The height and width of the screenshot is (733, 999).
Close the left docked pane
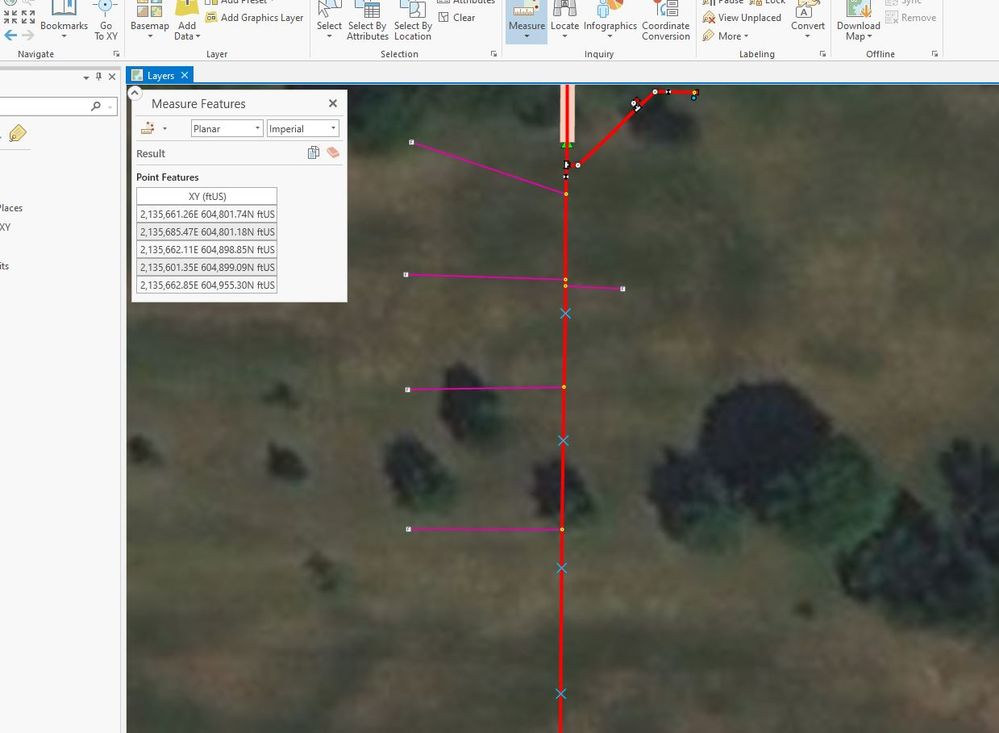point(112,76)
